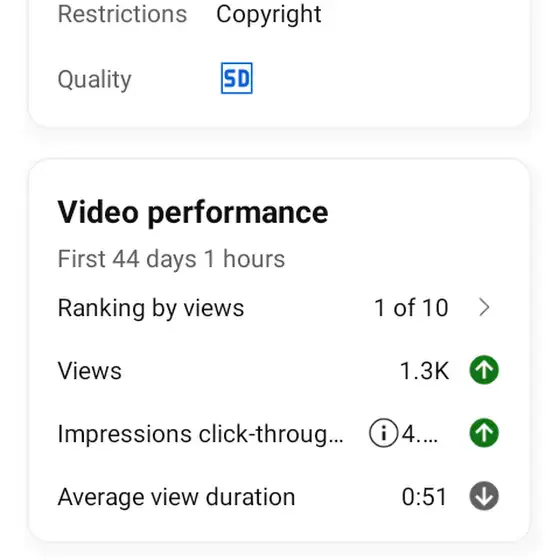Tap the Copyright restriction text
Viewport: 560px width, 560px height.
269,15
